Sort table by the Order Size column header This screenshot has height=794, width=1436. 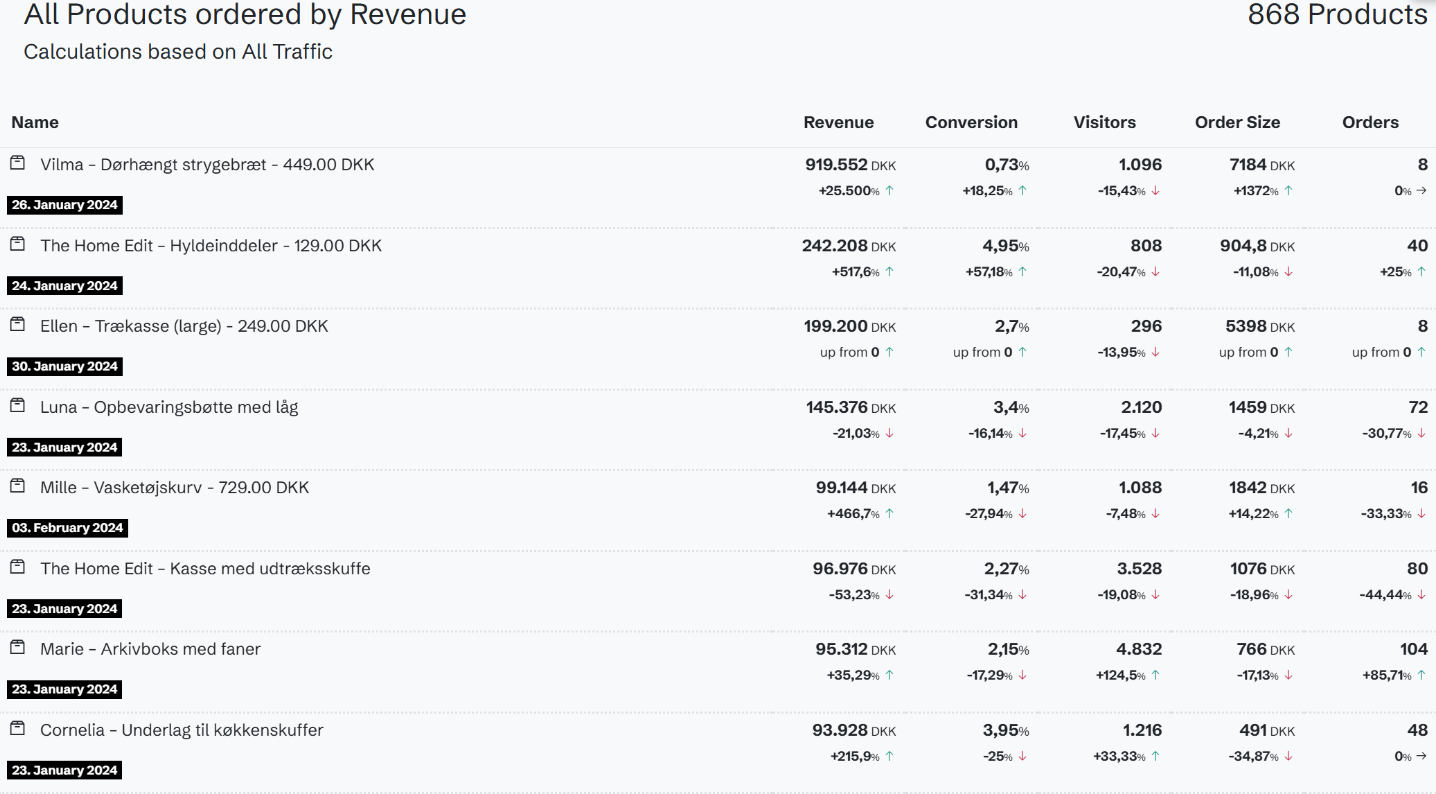pos(1237,122)
